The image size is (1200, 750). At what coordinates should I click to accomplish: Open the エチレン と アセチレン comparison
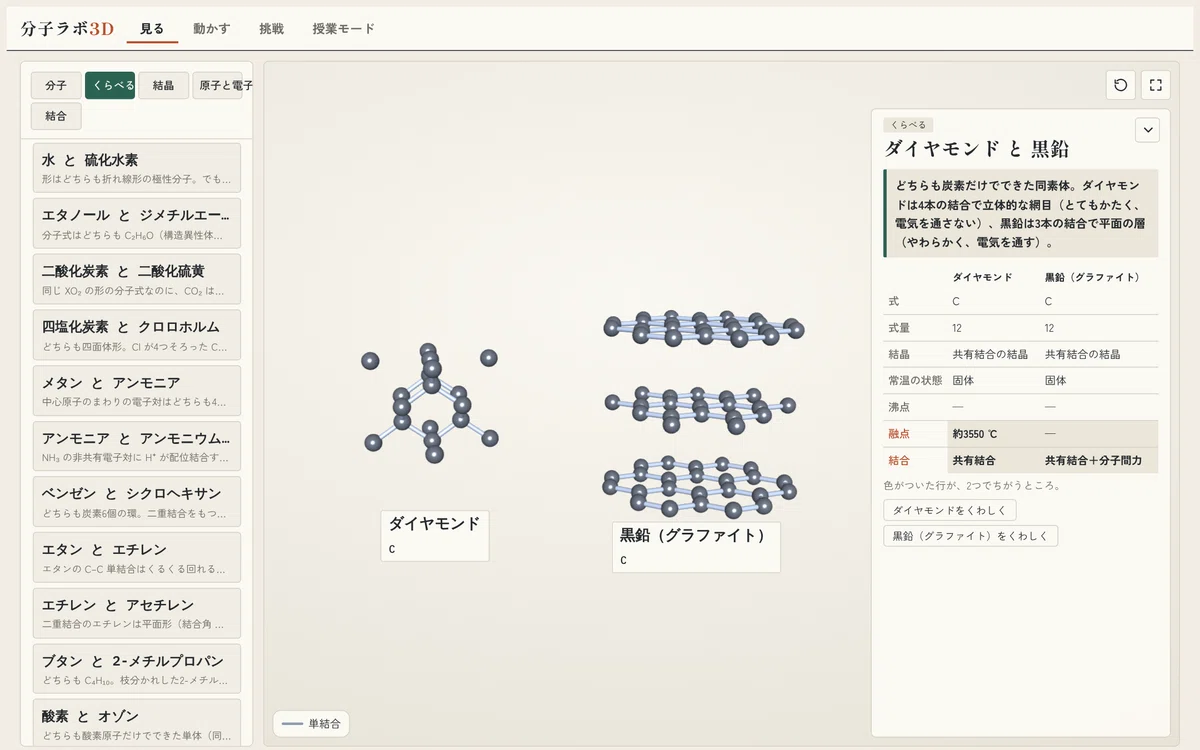pos(138,613)
